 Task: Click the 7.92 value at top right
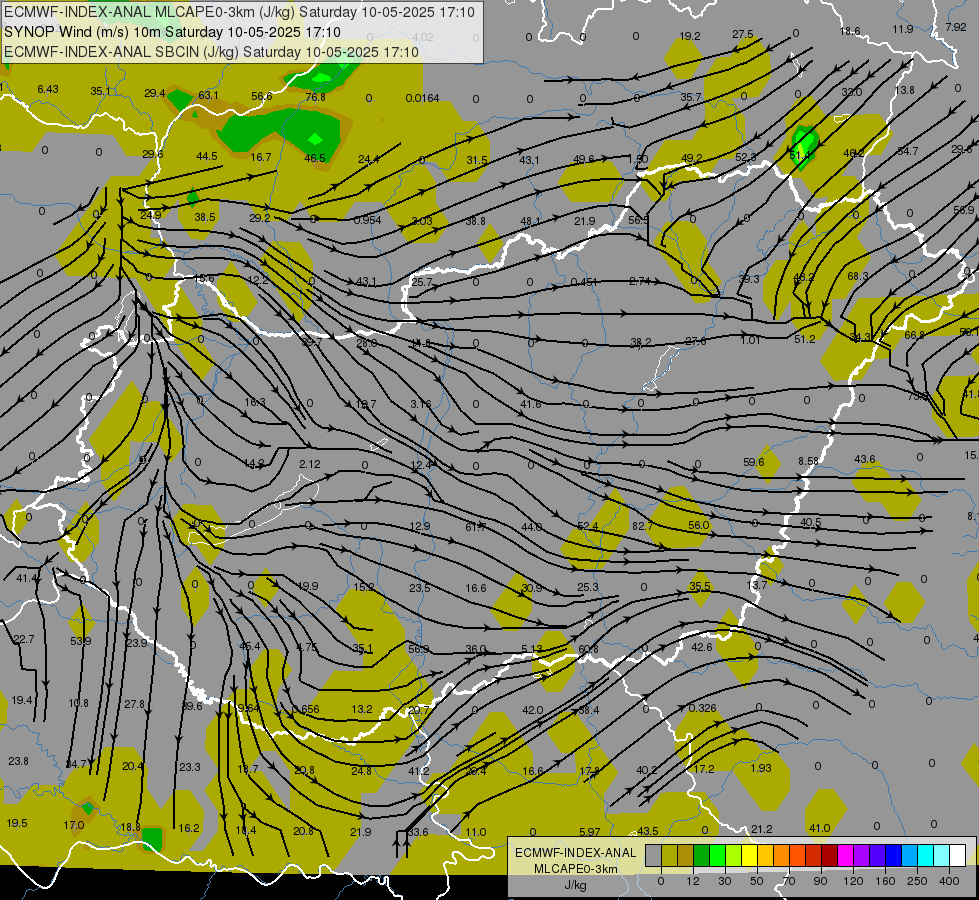[956, 27]
